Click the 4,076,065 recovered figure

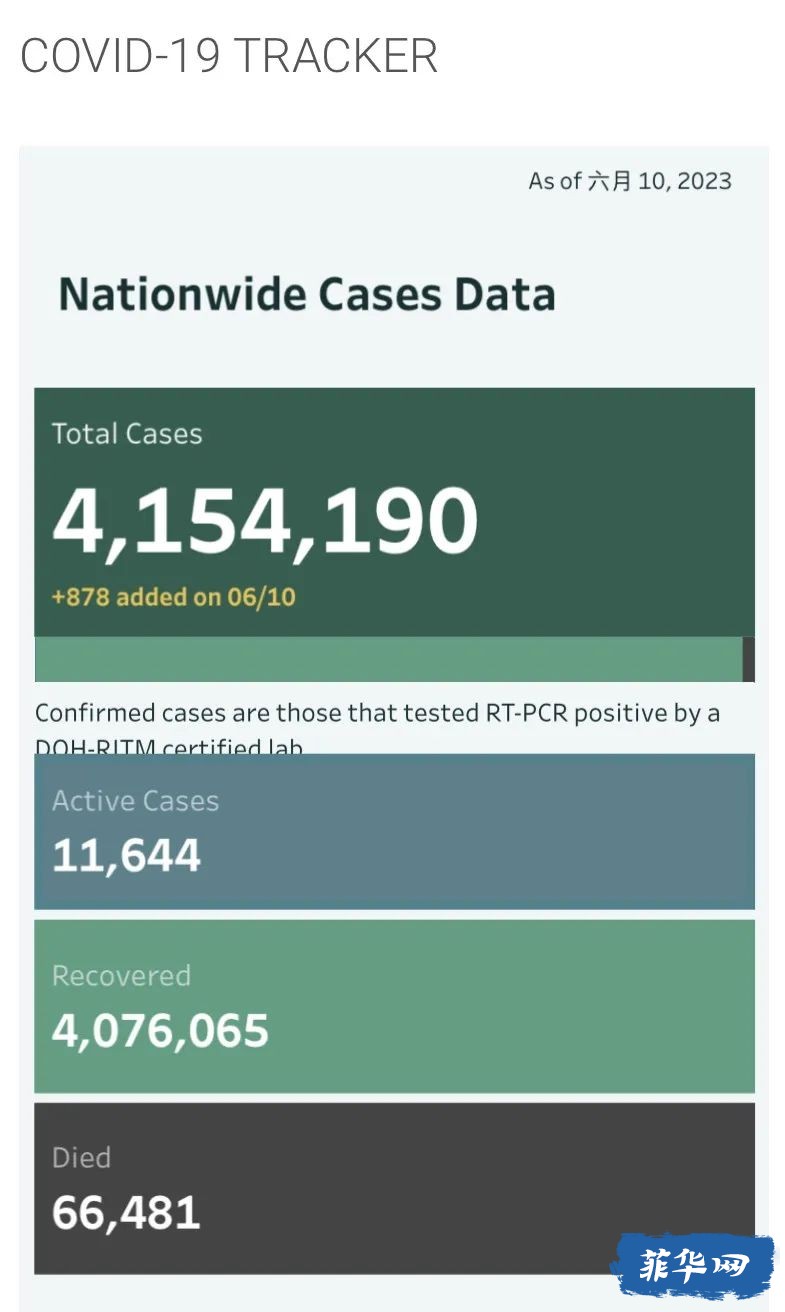tap(160, 1031)
